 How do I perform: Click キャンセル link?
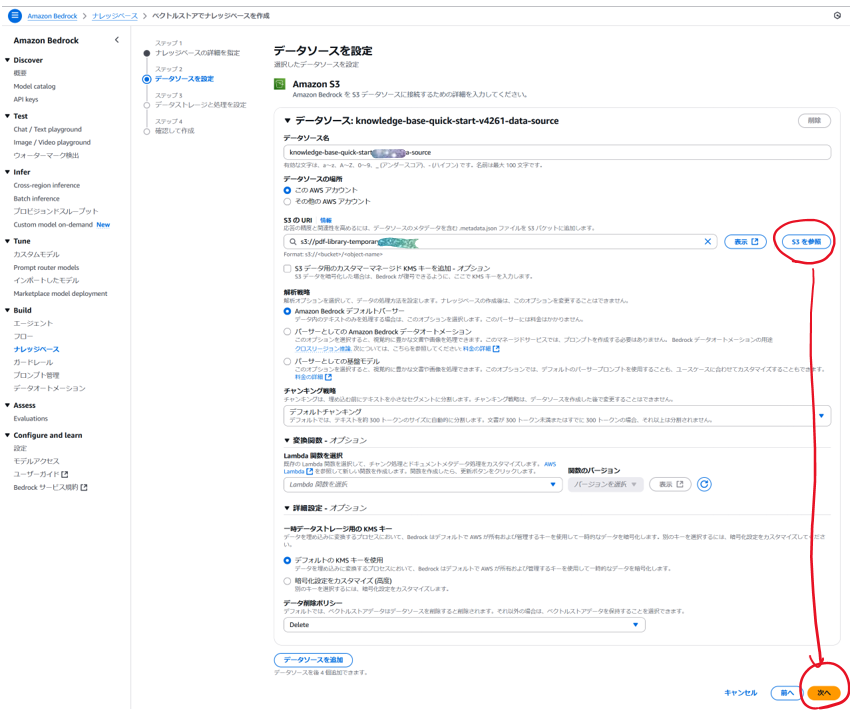point(740,692)
